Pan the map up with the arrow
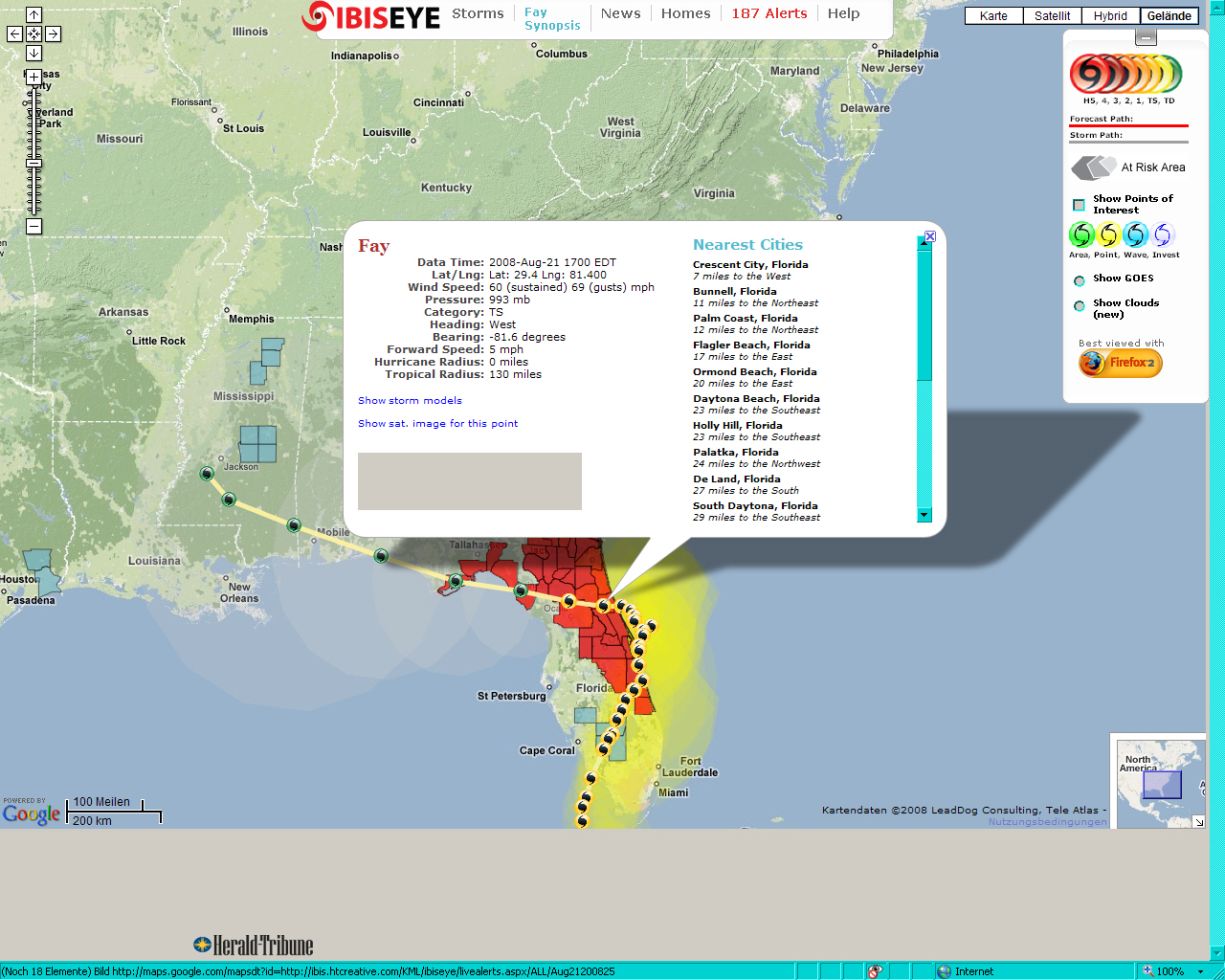Screen dimensions: 1225x980 tap(34, 15)
